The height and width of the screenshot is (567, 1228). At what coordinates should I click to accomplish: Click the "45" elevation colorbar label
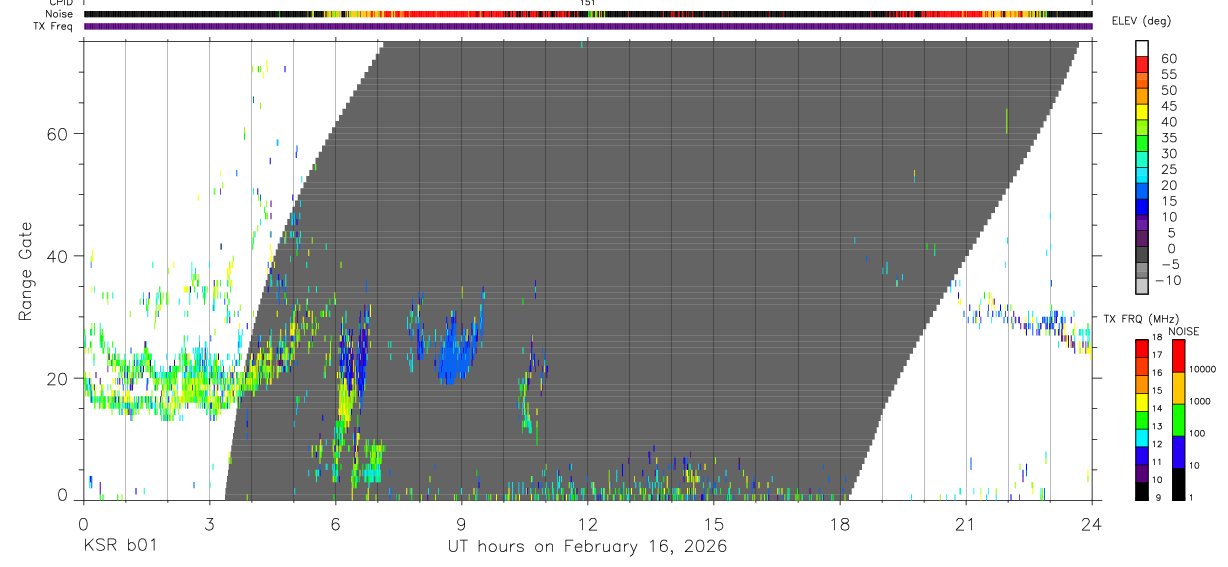(1167, 106)
